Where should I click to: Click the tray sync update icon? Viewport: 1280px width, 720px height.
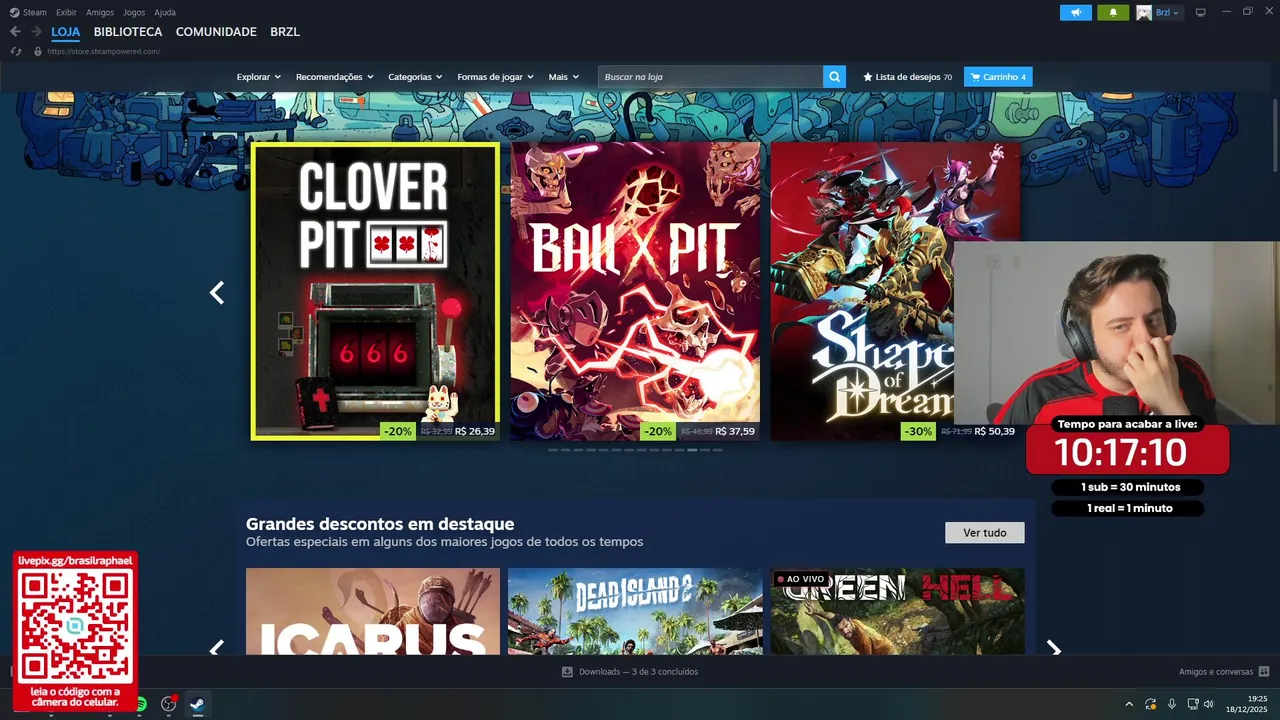(x=1151, y=704)
